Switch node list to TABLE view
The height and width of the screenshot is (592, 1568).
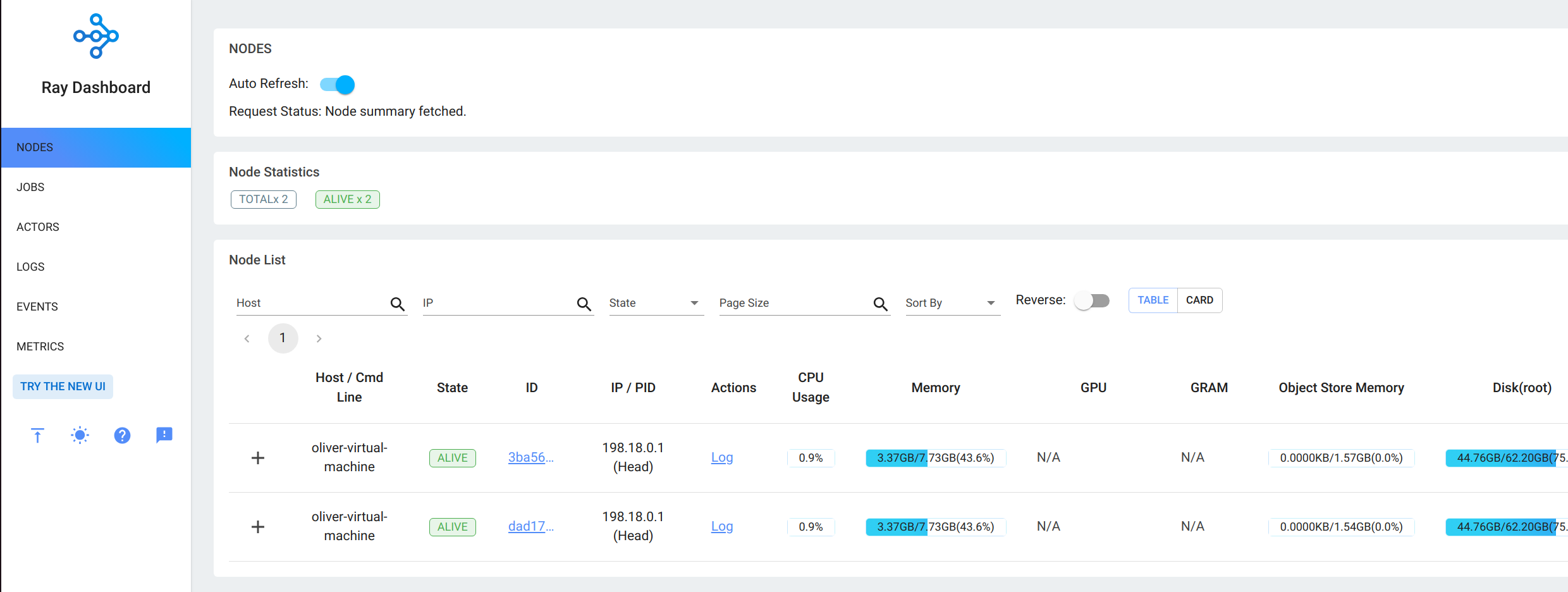[1153, 300]
